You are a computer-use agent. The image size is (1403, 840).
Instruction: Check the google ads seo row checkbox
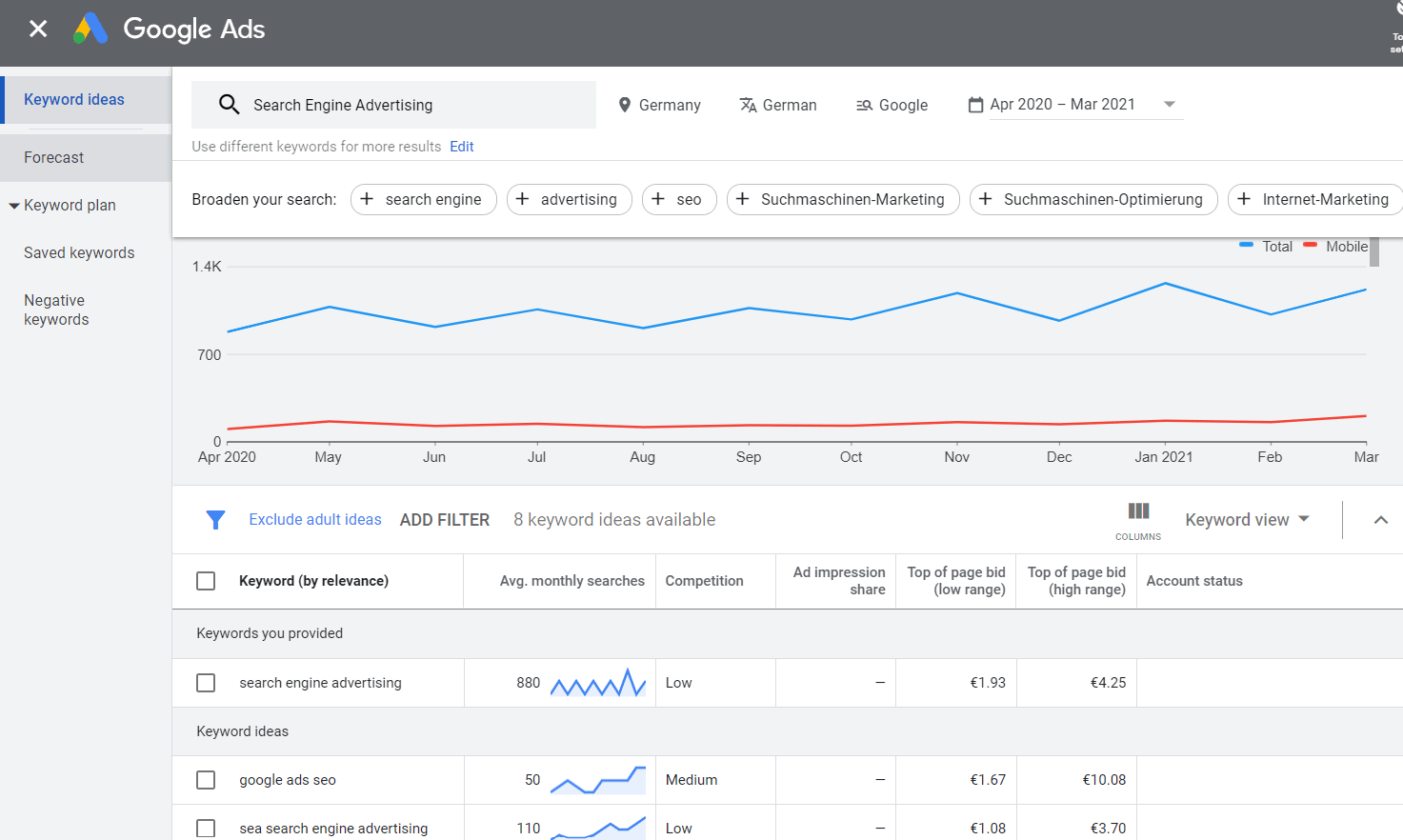coord(206,780)
